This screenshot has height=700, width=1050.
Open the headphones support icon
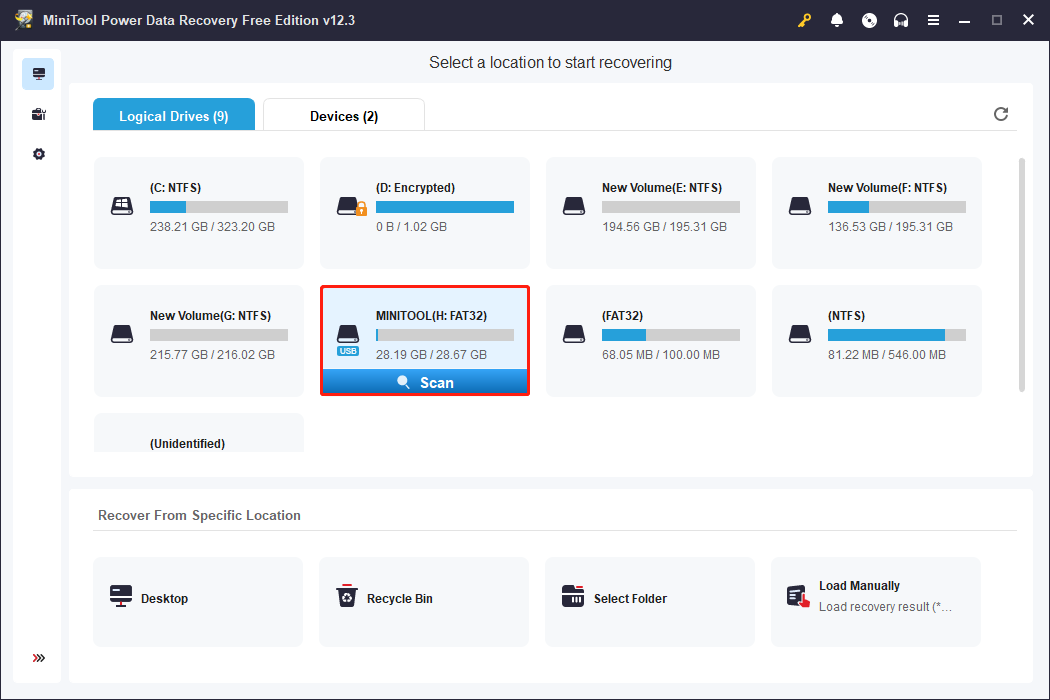[x=901, y=20]
